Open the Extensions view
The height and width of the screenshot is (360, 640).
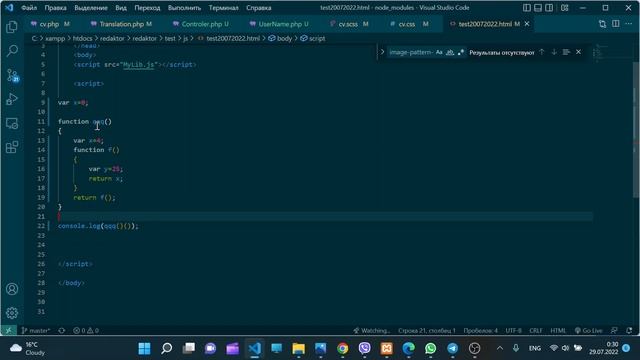[12, 147]
